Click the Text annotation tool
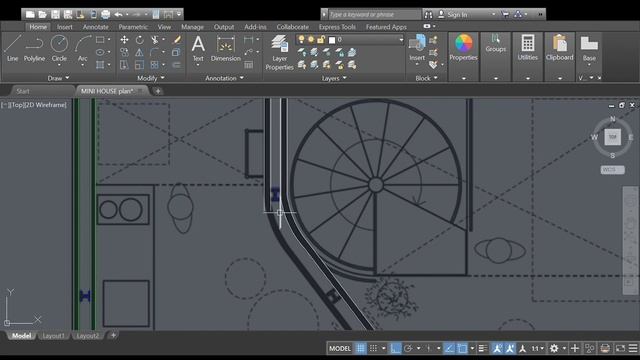 click(x=198, y=48)
